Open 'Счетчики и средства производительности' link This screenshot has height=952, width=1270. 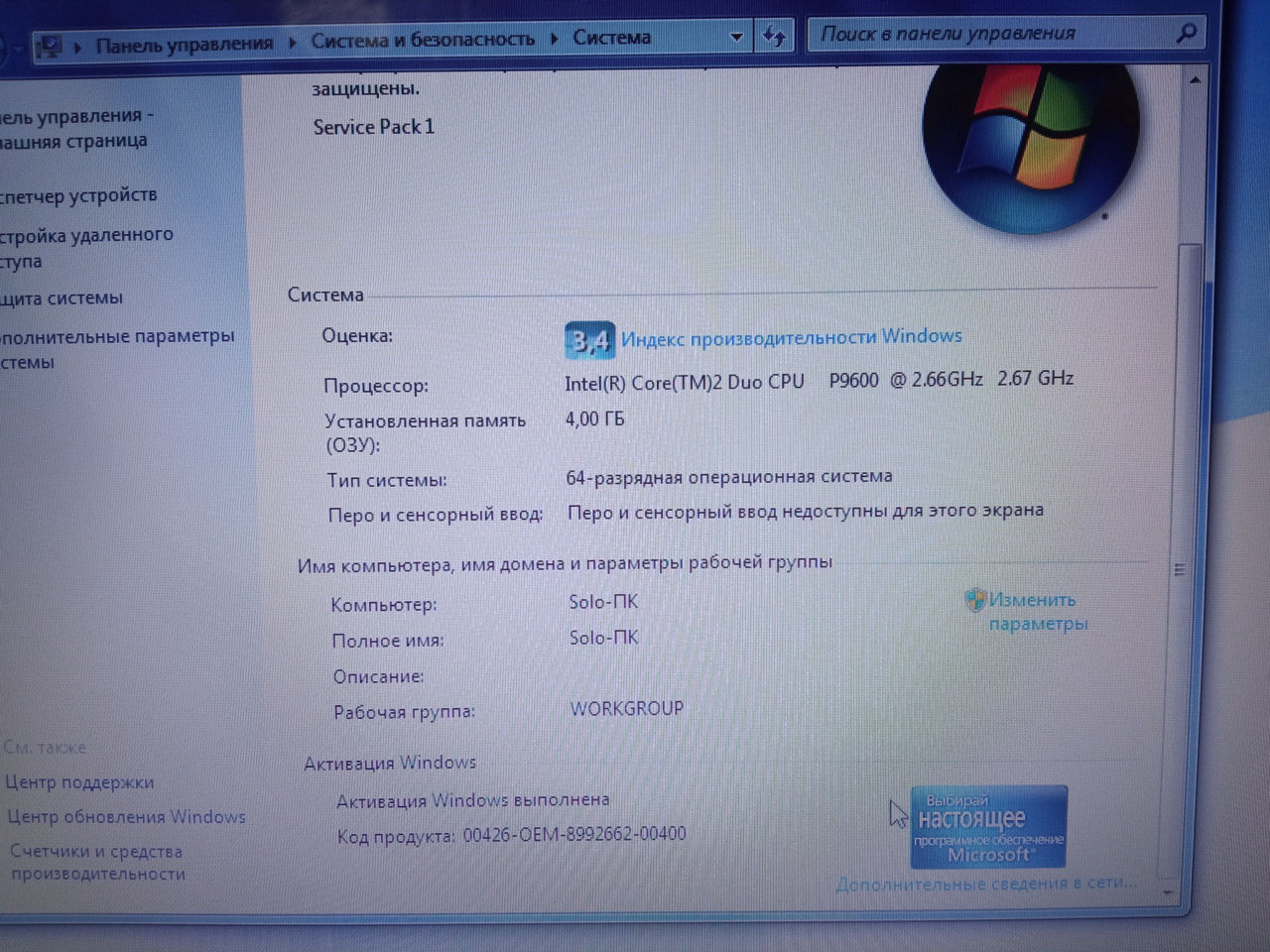click(97, 863)
